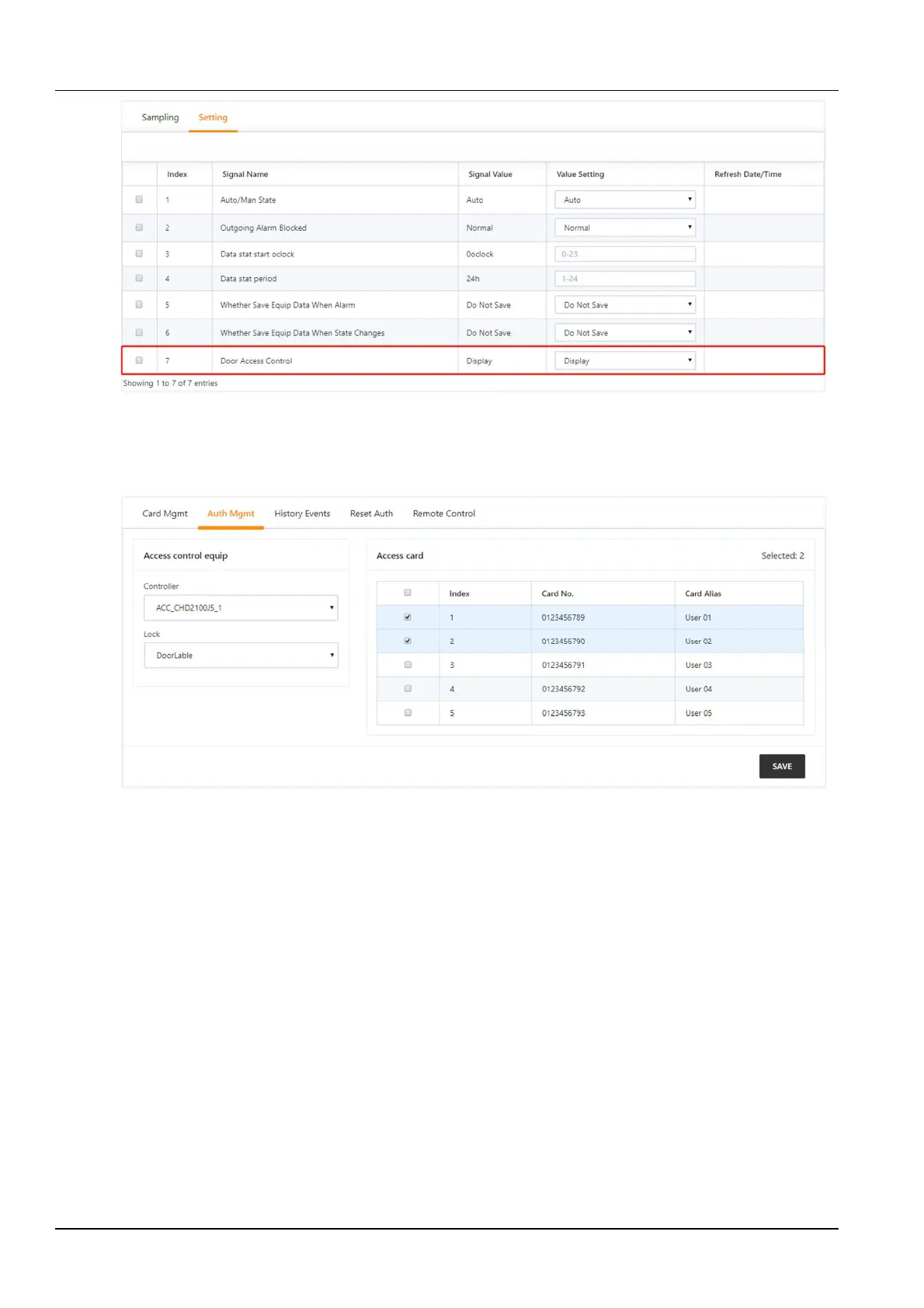Click Showing 1 to 7 of 7 entries
Viewport: 924px width, 1308px height.
[170, 383]
